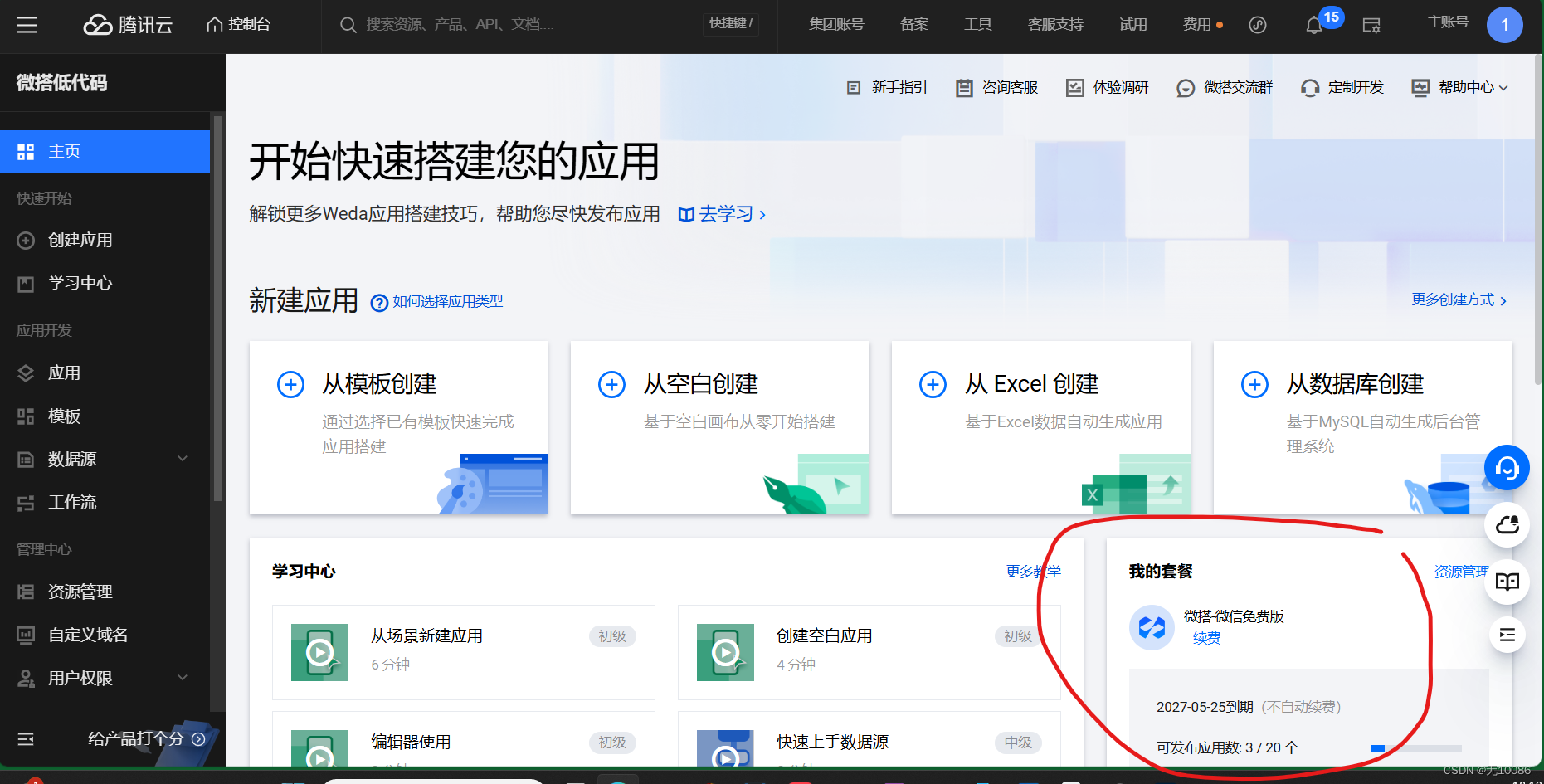Open 主账号 account menu

pyautogui.click(x=1448, y=22)
